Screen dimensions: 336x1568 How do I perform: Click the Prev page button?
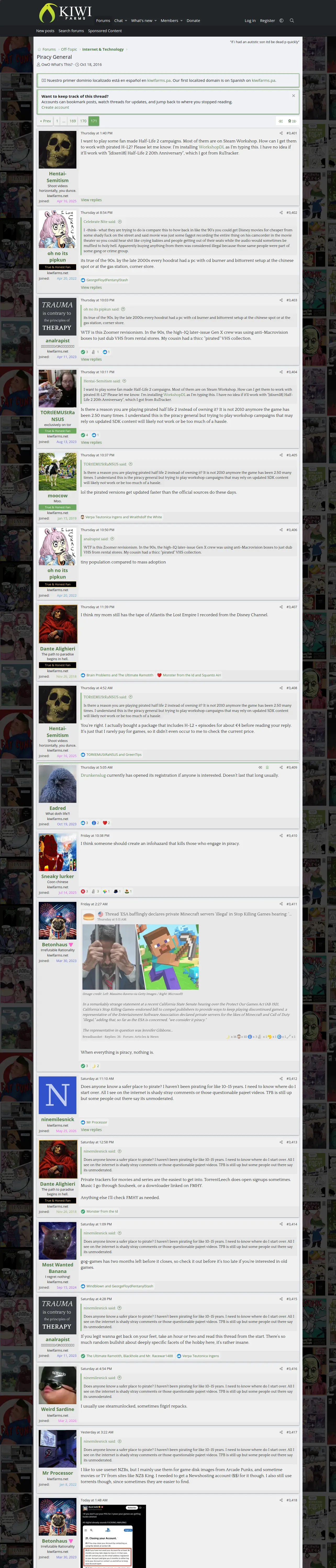coord(46,121)
